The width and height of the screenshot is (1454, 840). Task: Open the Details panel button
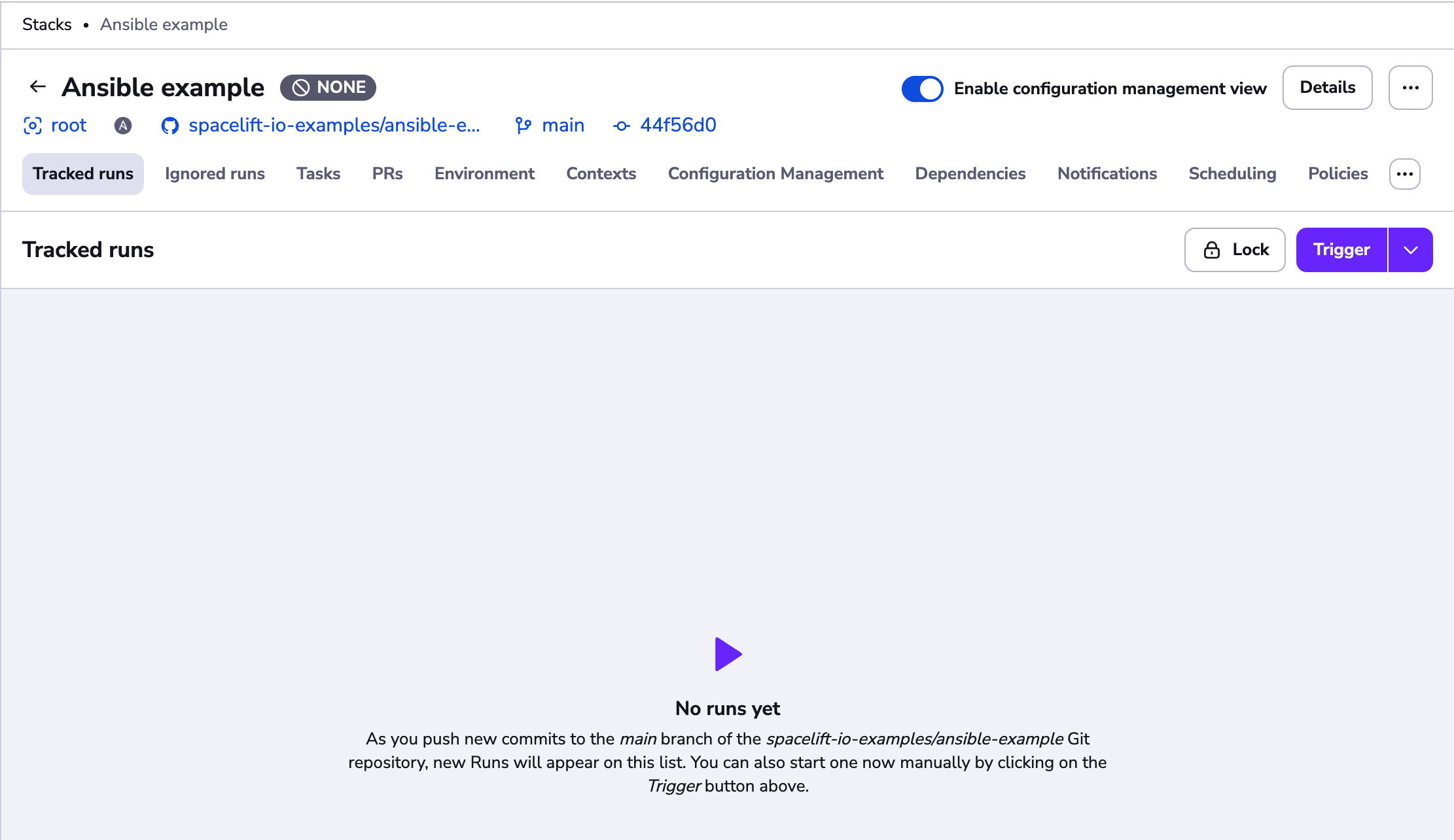click(x=1327, y=88)
